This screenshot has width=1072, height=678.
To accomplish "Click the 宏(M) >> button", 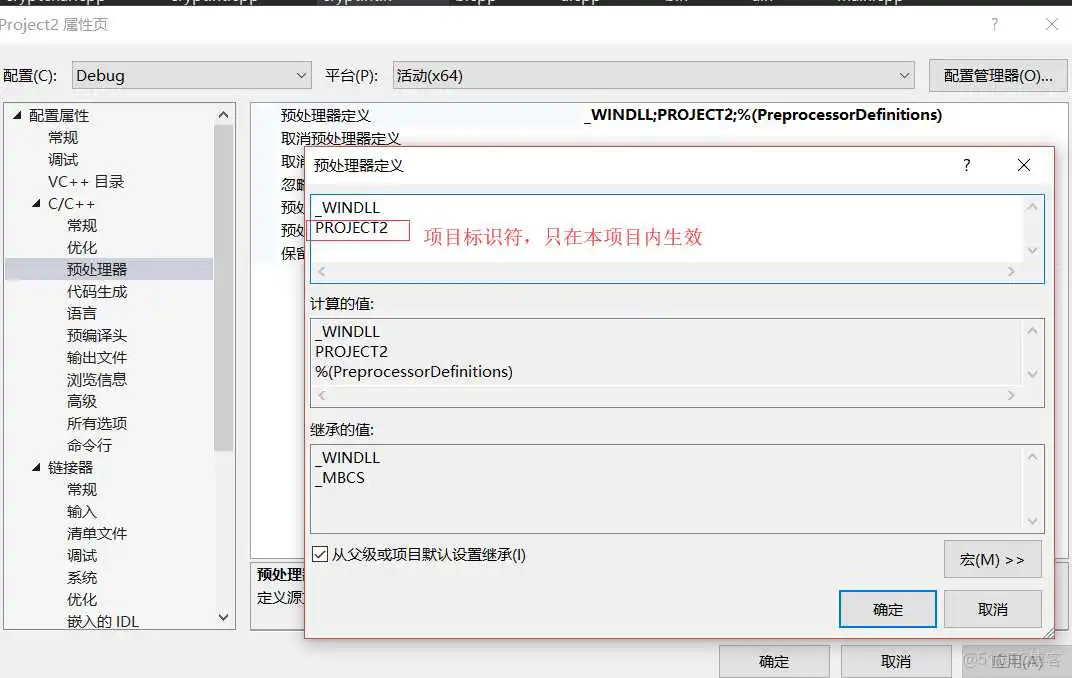I will [993, 559].
